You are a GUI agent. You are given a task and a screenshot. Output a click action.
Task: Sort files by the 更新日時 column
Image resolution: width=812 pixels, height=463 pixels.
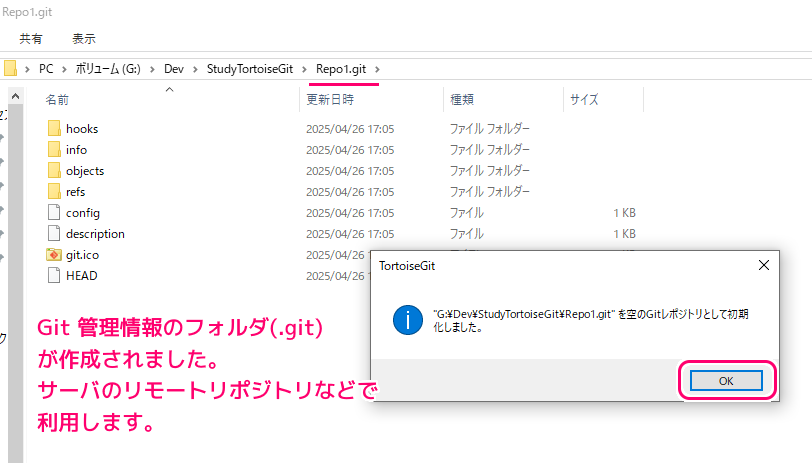point(330,99)
